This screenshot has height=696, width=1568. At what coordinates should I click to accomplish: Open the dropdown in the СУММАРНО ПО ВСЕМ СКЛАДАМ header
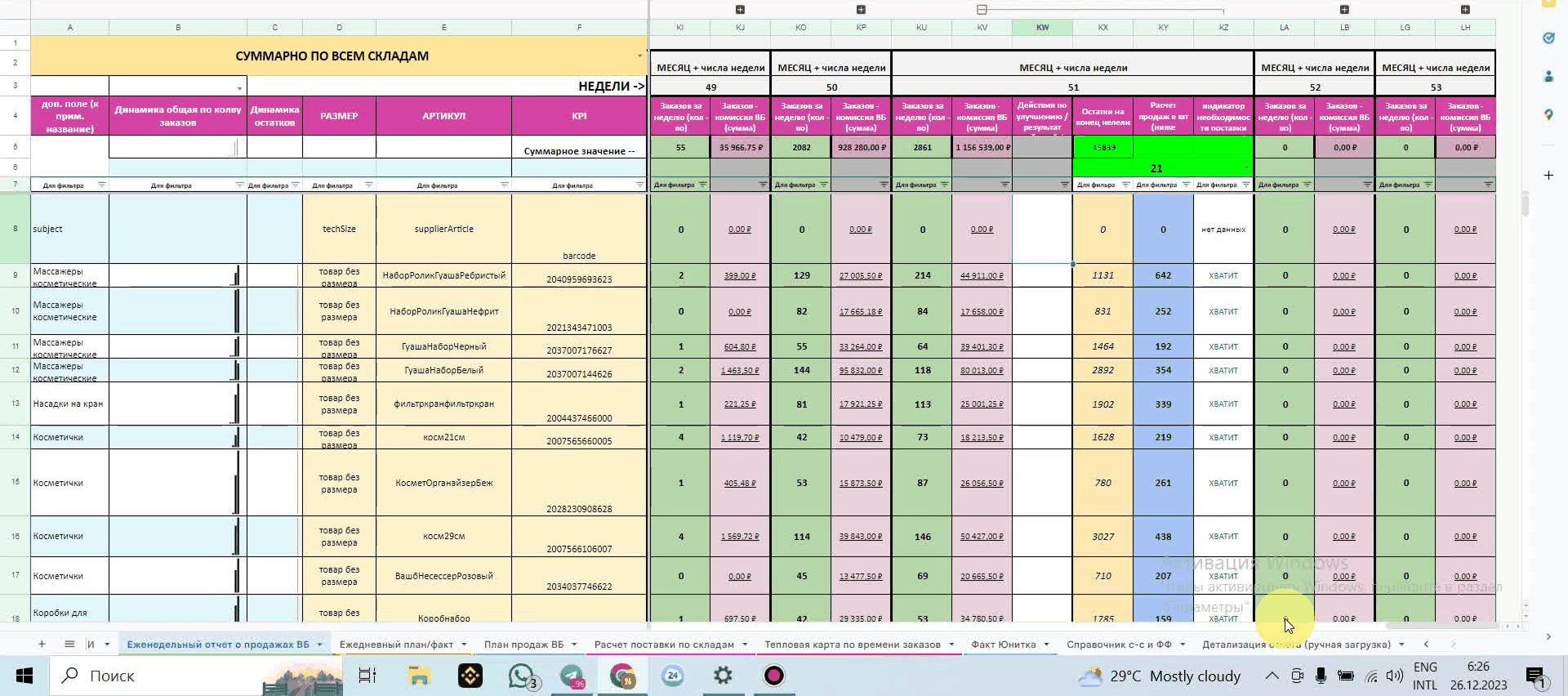click(639, 56)
